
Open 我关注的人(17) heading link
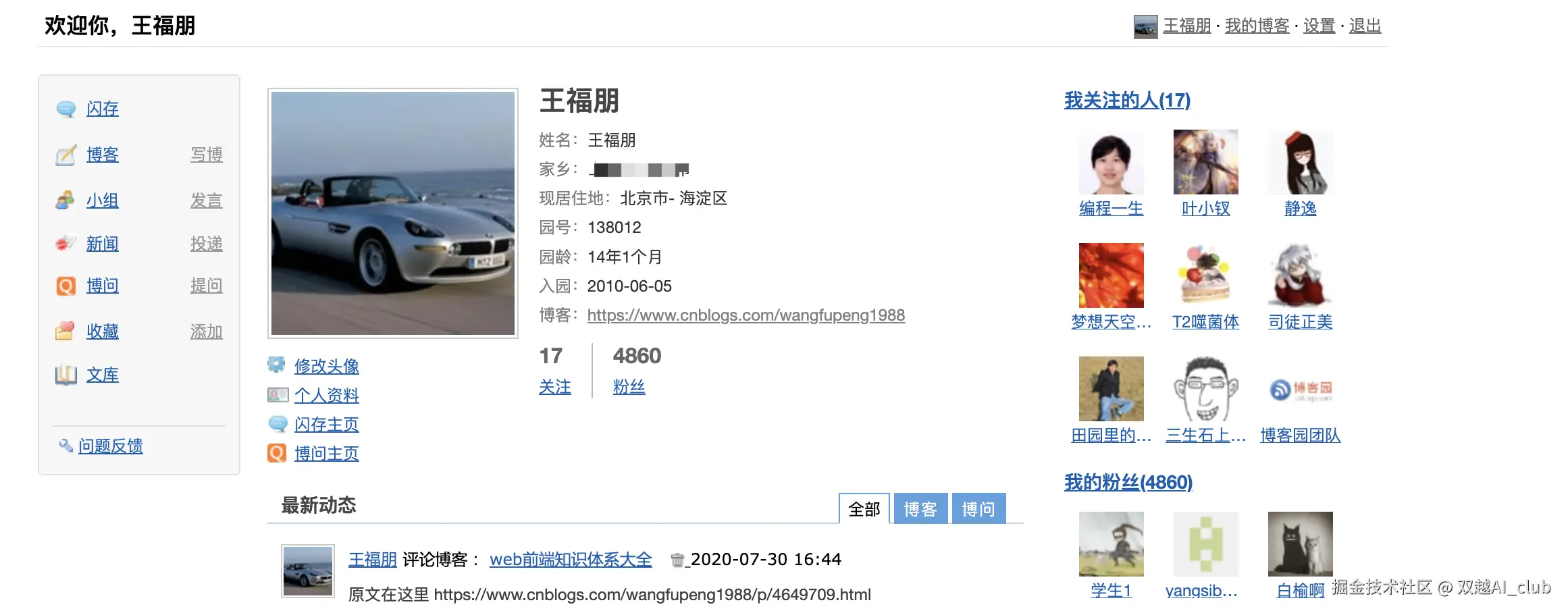(1127, 101)
